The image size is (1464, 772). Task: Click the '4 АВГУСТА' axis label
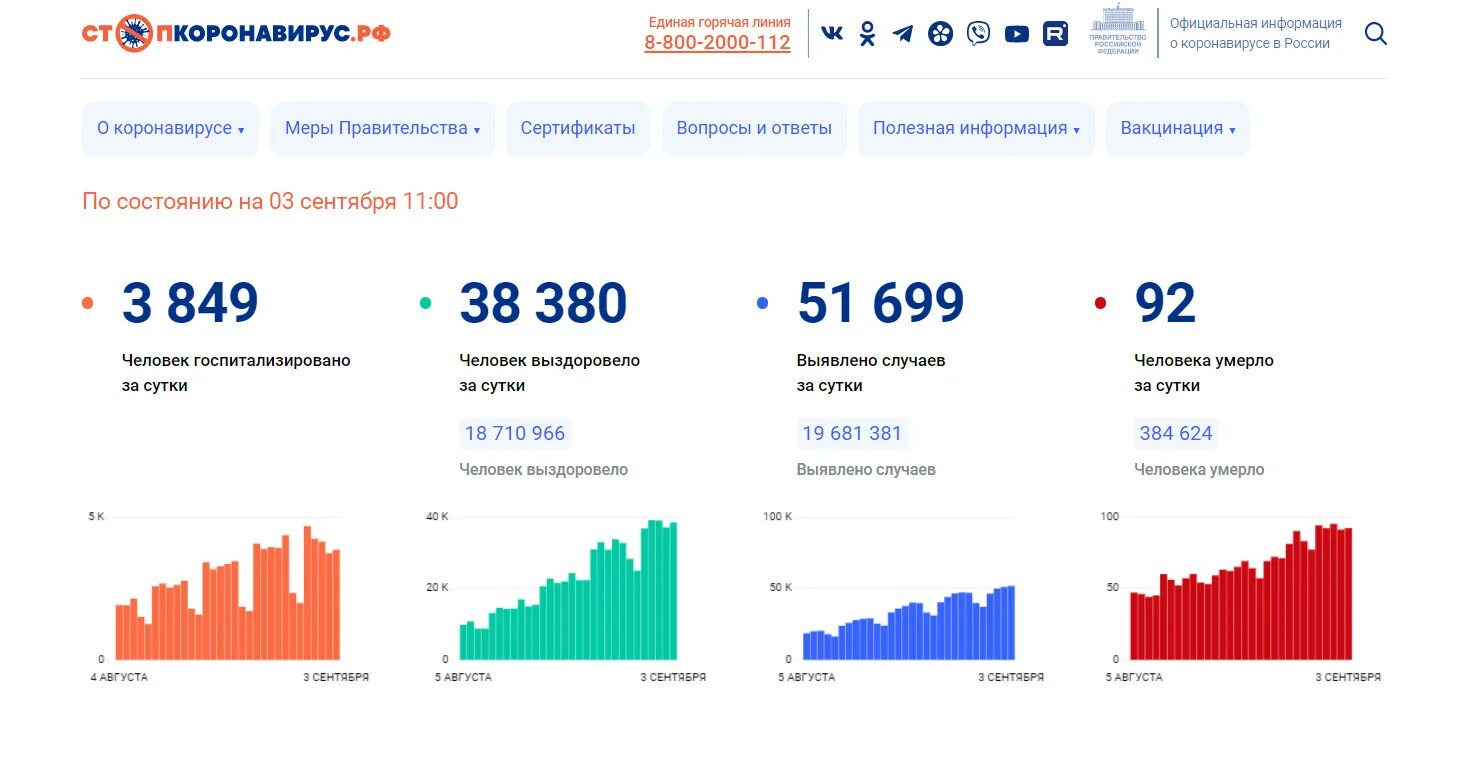click(119, 677)
